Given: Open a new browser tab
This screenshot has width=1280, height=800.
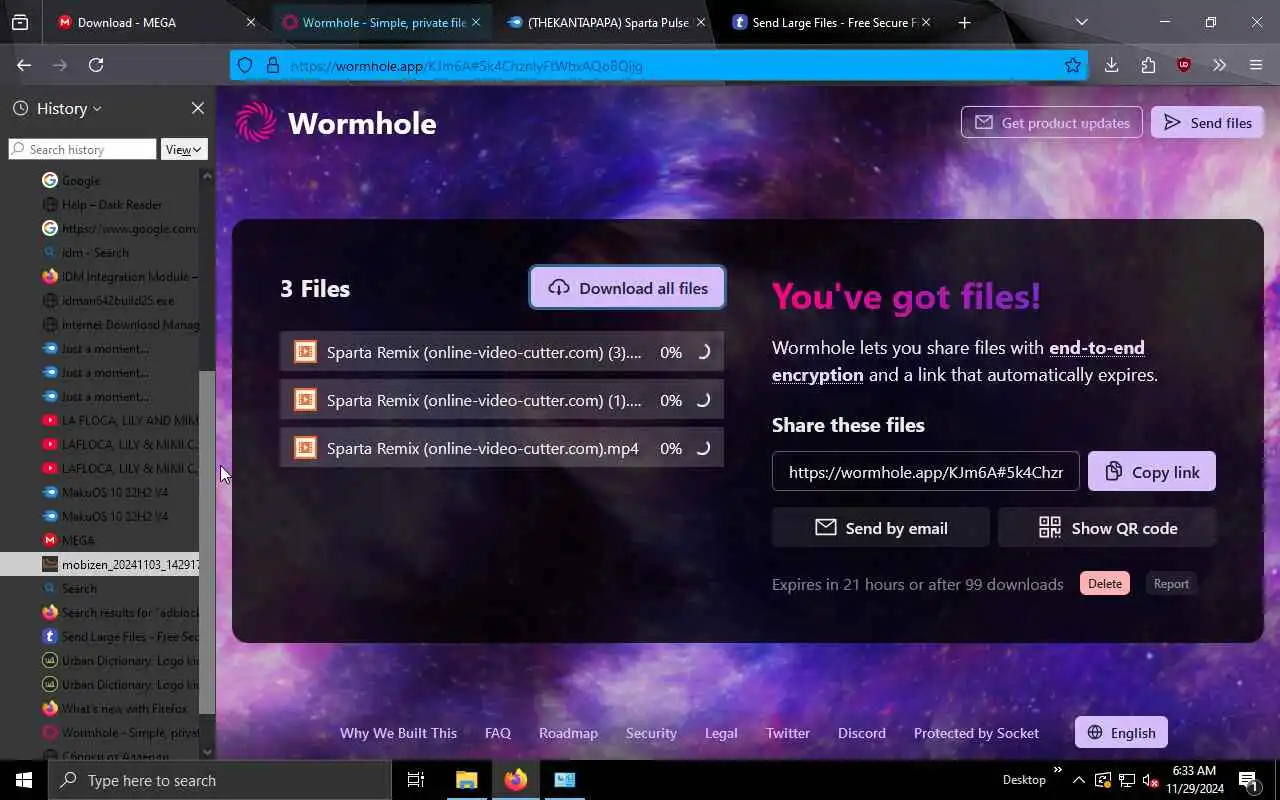Looking at the screenshot, I should point(964,22).
